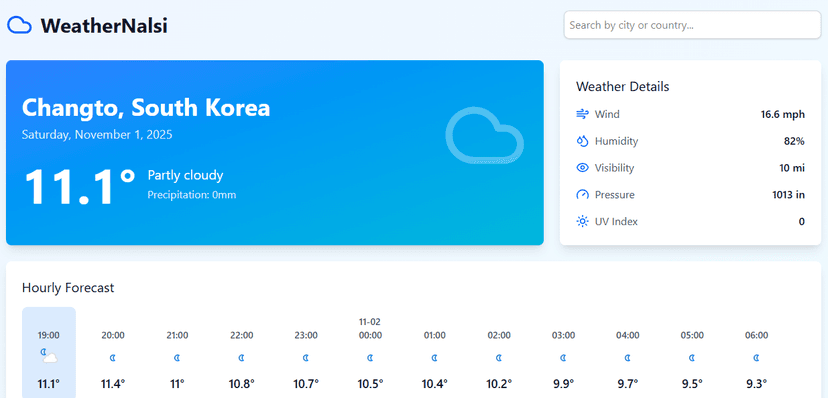Click the cloudy night icon at 19:00

coord(49,356)
